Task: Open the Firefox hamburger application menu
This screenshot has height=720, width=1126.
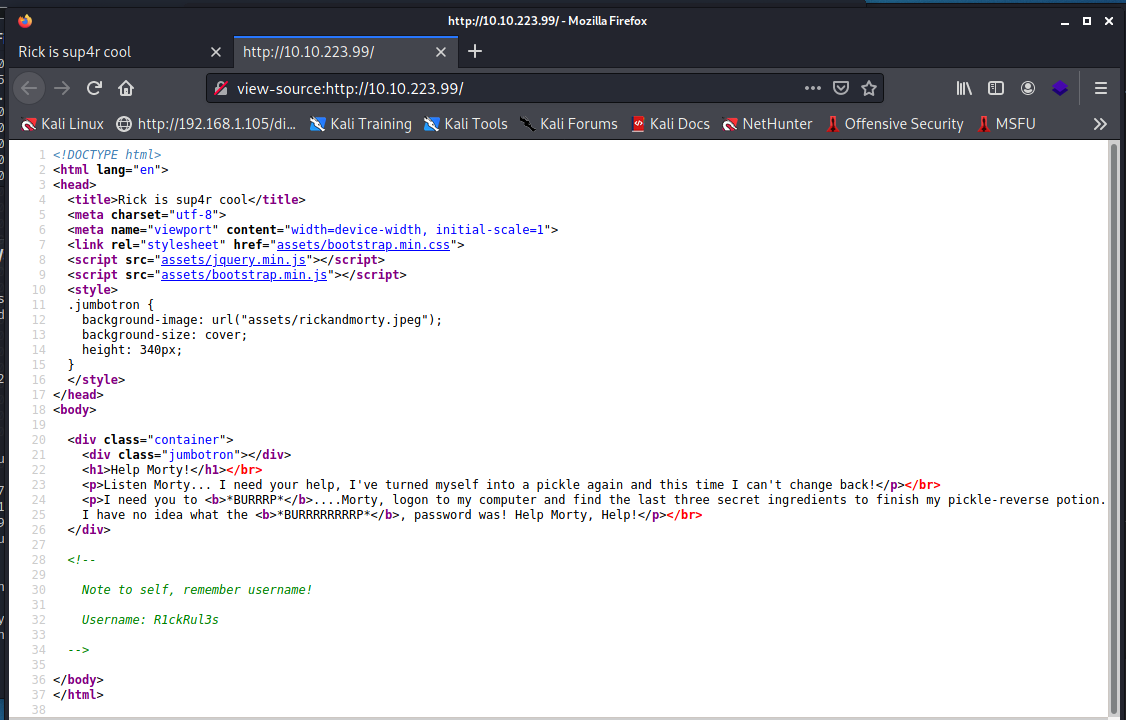Action: pyautogui.click(x=1101, y=88)
